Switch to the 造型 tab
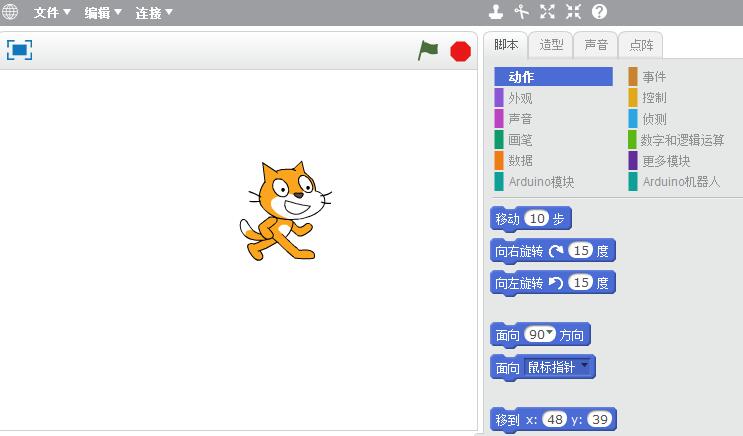 coord(551,45)
